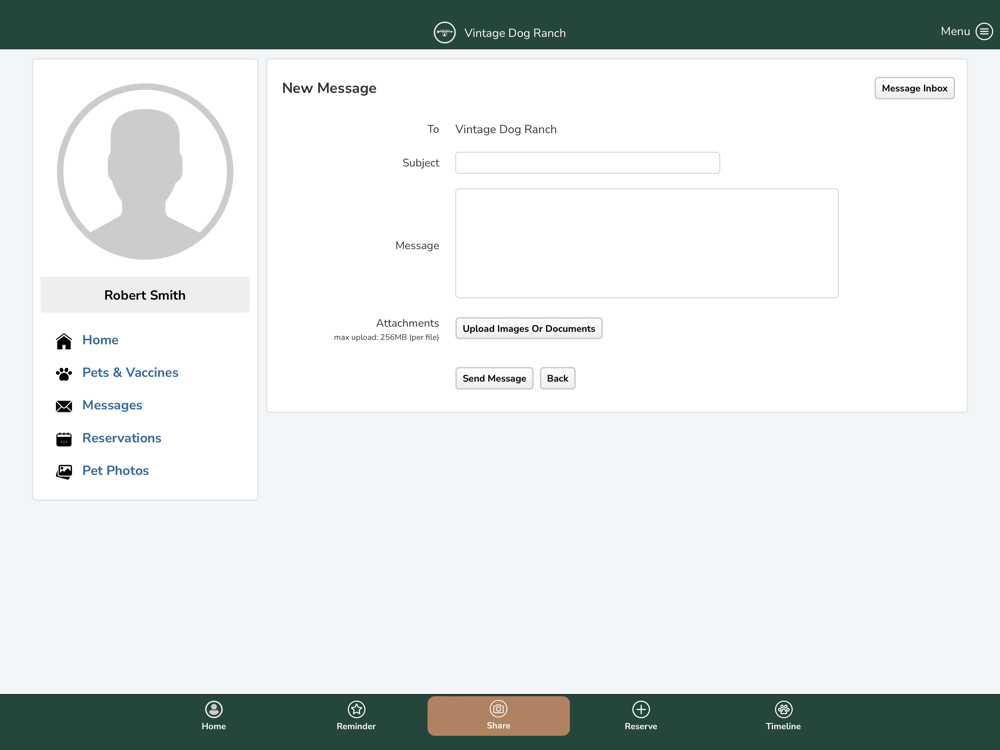Click the Robert Smith name banner
Screen dimensions: 1000x750
click(x=145, y=295)
